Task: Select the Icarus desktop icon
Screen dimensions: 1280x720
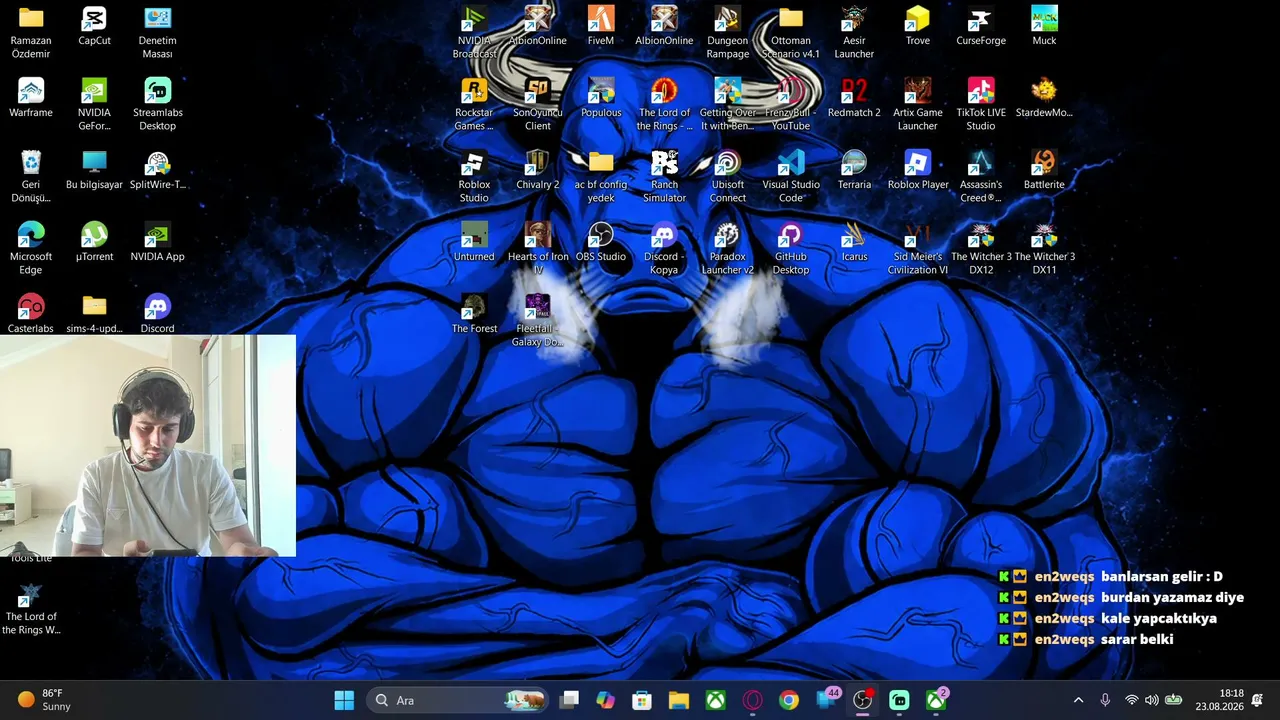Action: (854, 243)
